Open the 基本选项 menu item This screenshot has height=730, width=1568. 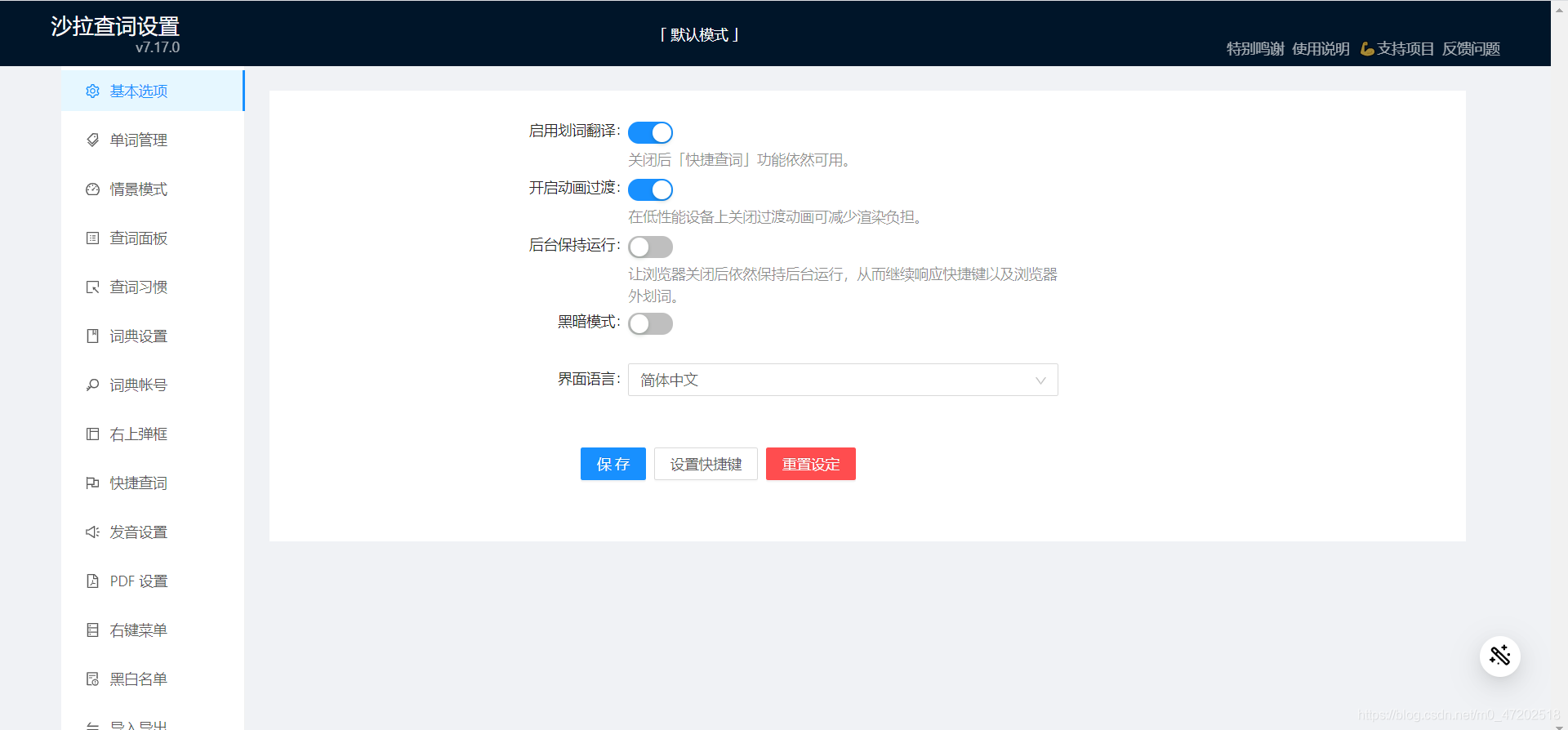[153, 91]
